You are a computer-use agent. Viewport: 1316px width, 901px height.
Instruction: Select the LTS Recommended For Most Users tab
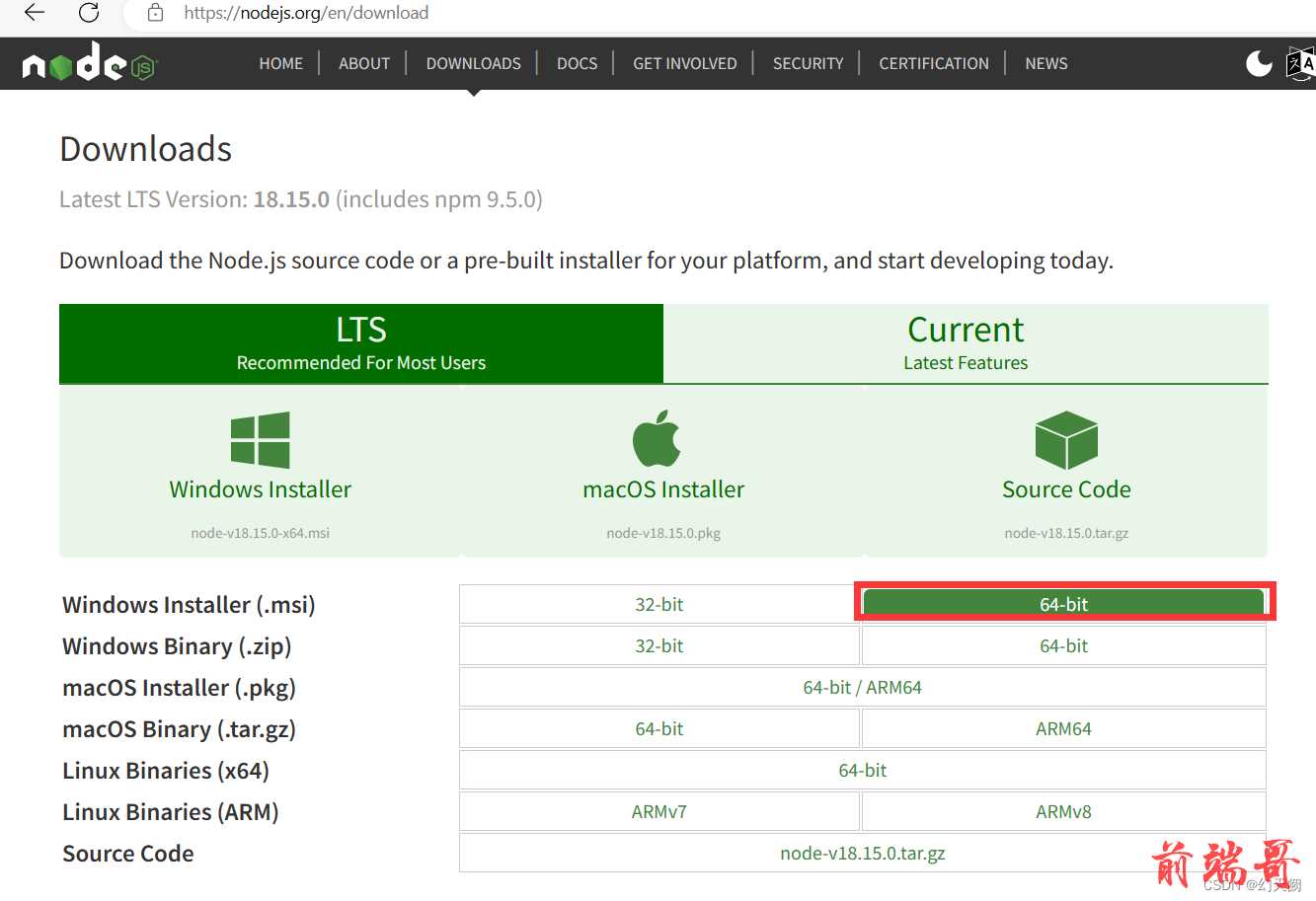click(361, 343)
